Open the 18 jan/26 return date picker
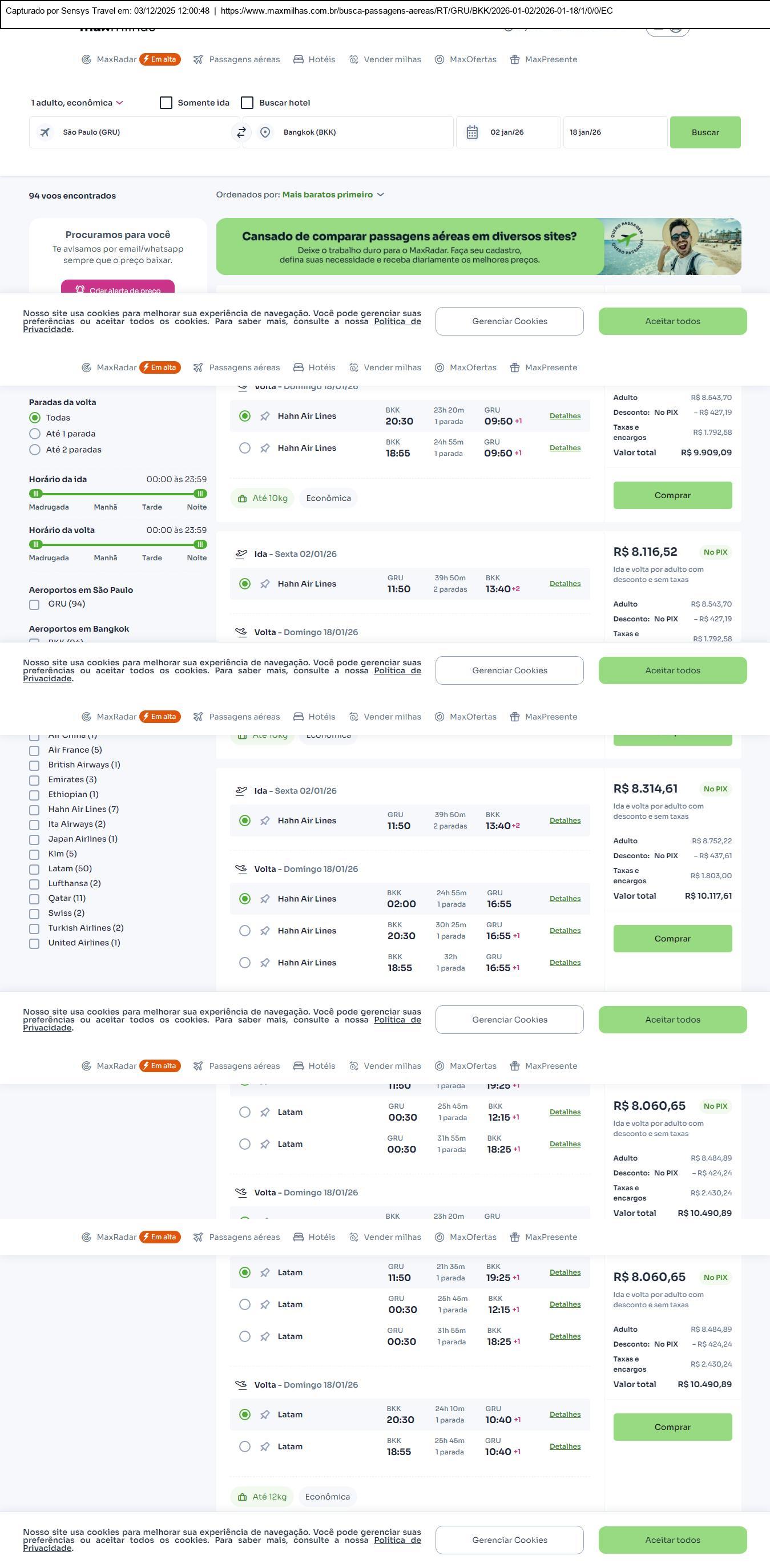This screenshot has width=770, height=1568. click(615, 132)
